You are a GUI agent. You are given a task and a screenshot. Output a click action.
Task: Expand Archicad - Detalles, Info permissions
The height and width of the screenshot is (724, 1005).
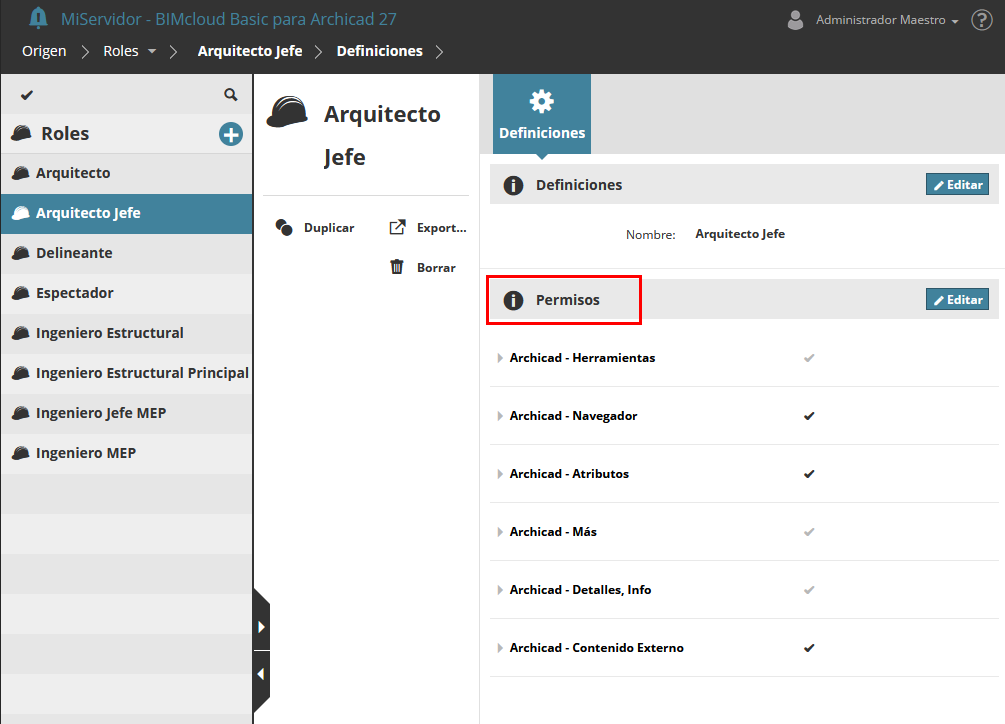click(500, 590)
